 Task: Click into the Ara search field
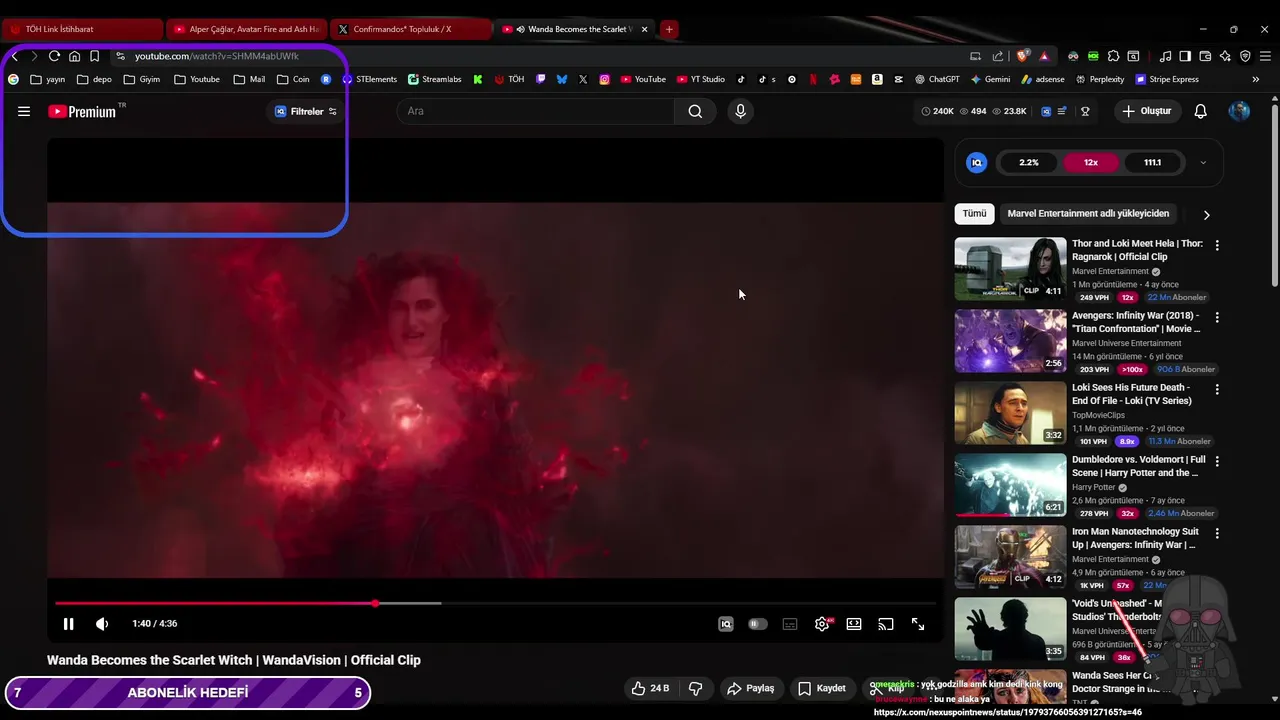(x=536, y=111)
